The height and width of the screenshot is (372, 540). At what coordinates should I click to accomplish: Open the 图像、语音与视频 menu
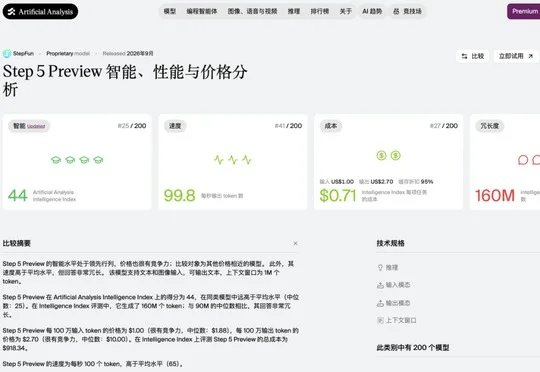click(x=252, y=11)
